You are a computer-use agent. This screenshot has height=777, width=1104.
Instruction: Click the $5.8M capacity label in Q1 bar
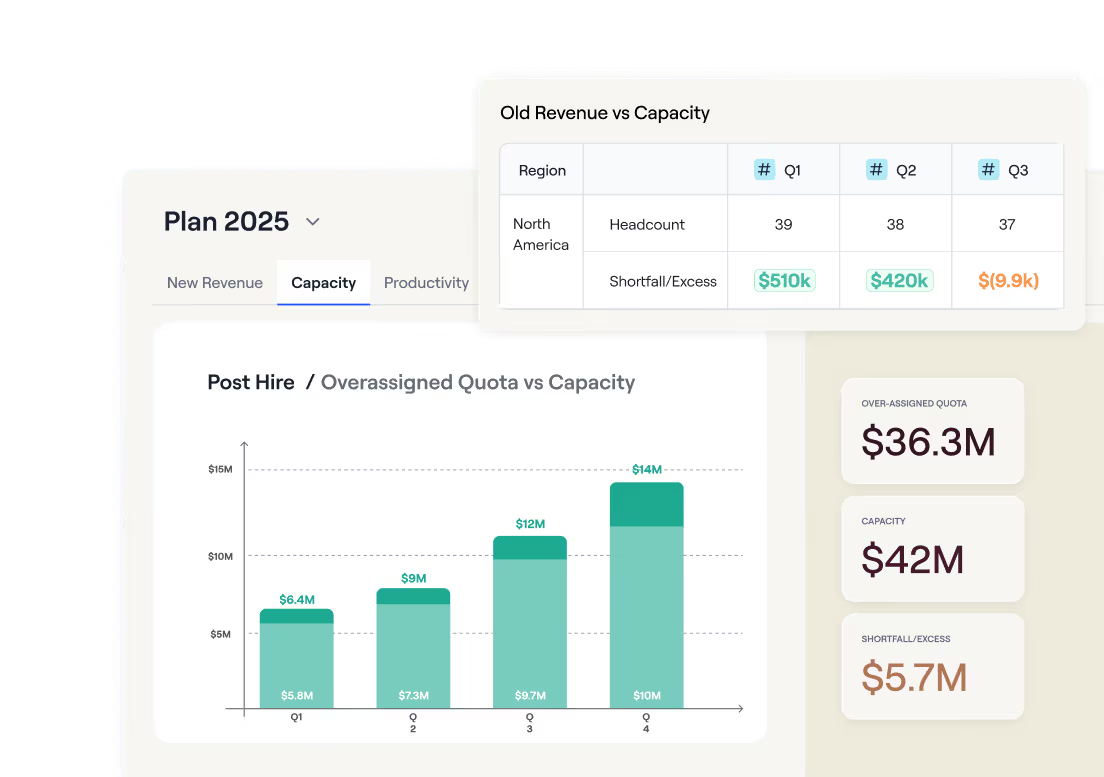(x=296, y=695)
